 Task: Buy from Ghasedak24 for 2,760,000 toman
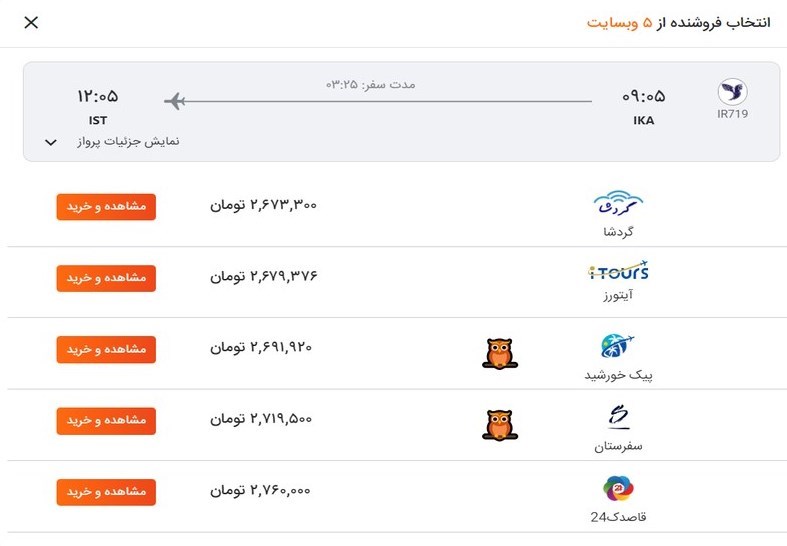point(106,492)
